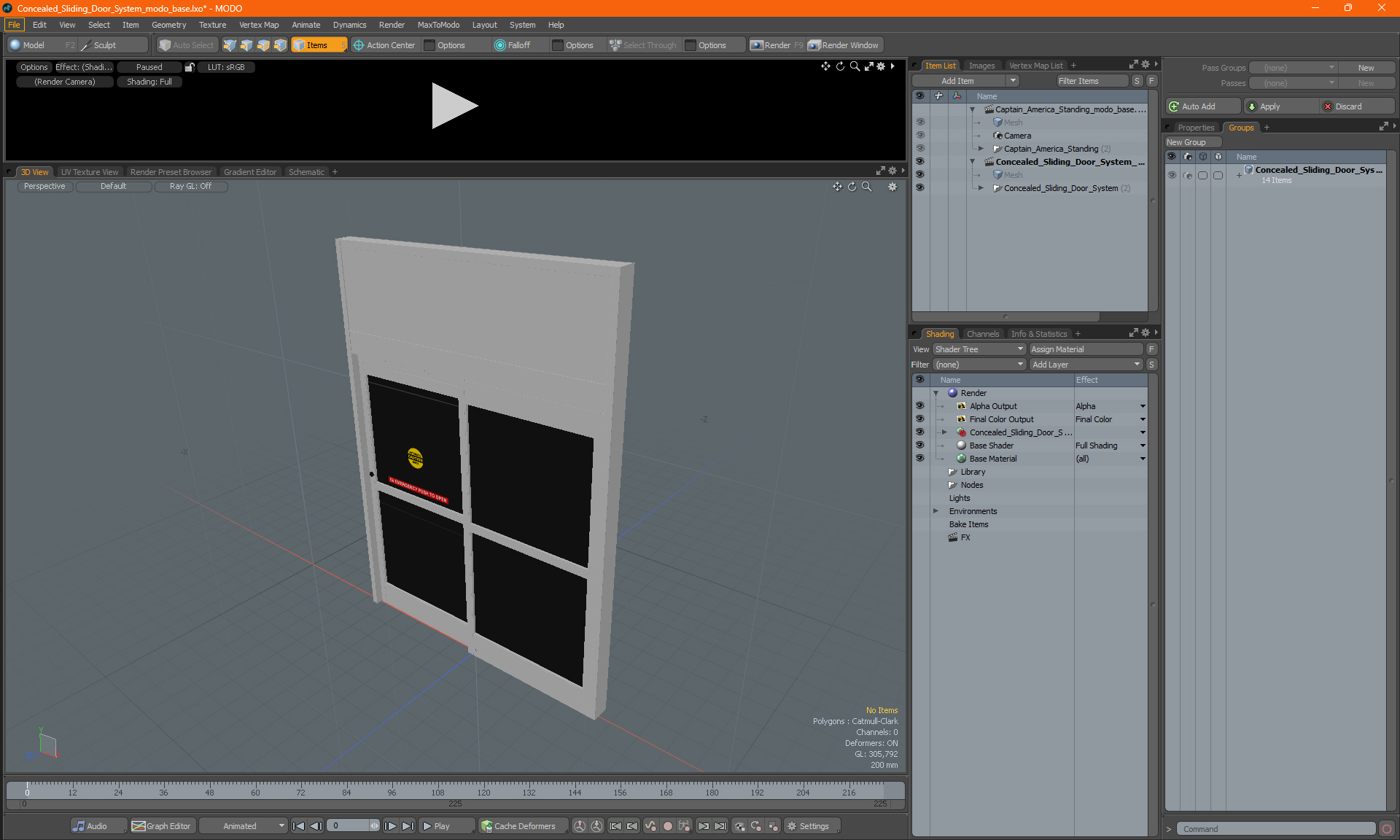Step to next frame
This screenshot has height=840, width=1400.
point(390,826)
